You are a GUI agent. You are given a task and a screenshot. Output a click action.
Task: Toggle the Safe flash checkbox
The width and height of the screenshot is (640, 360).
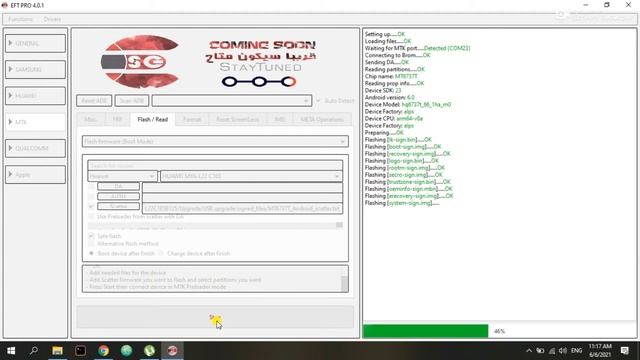pos(91,236)
